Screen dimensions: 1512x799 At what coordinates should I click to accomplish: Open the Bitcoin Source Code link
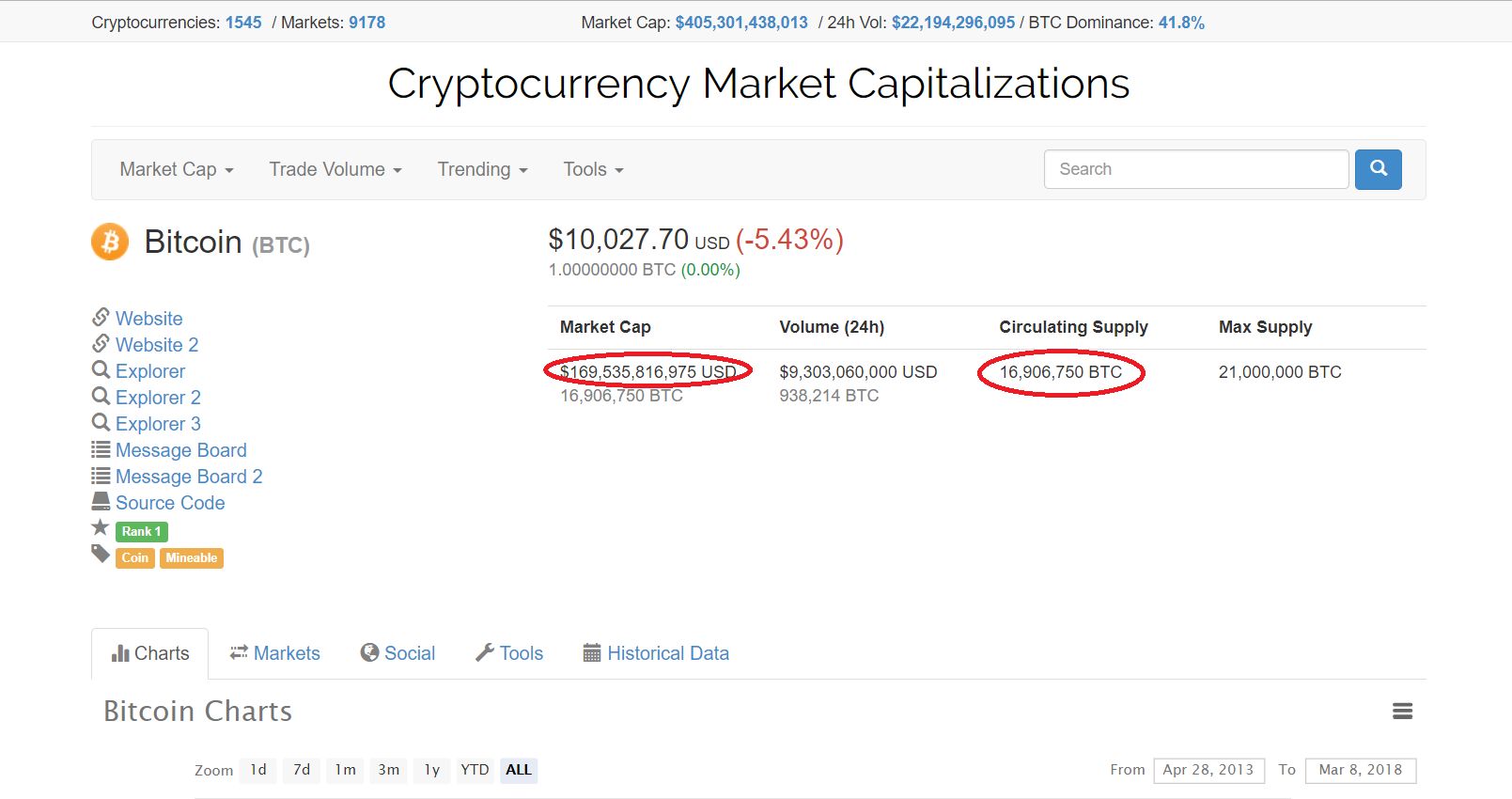click(170, 503)
